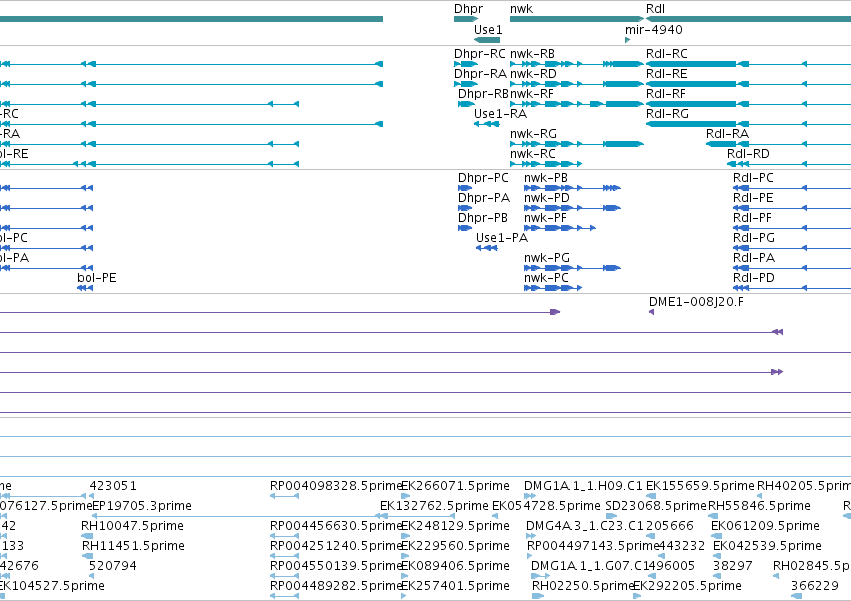Select EST SD23068.5prime
Image resolution: width=851 pixels, height=601 pixels.
coord(611,516)
